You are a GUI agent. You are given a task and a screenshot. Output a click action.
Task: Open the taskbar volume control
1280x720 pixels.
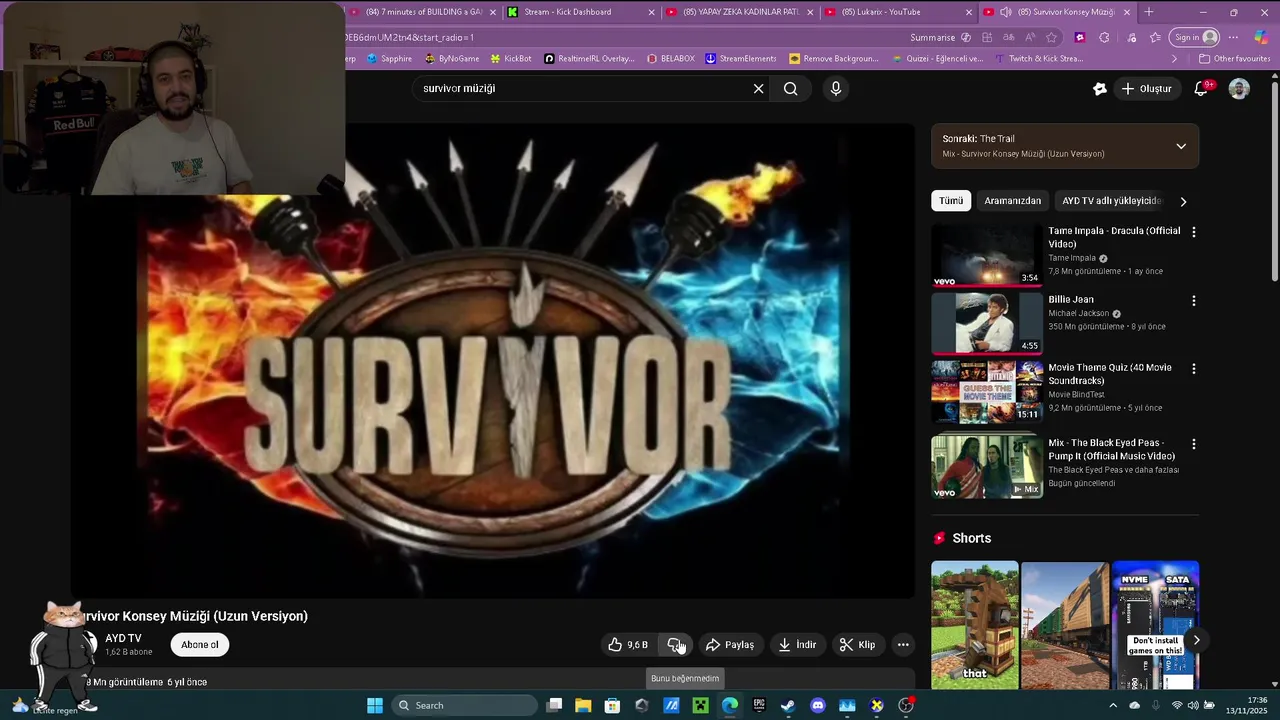click(1193, 706)
